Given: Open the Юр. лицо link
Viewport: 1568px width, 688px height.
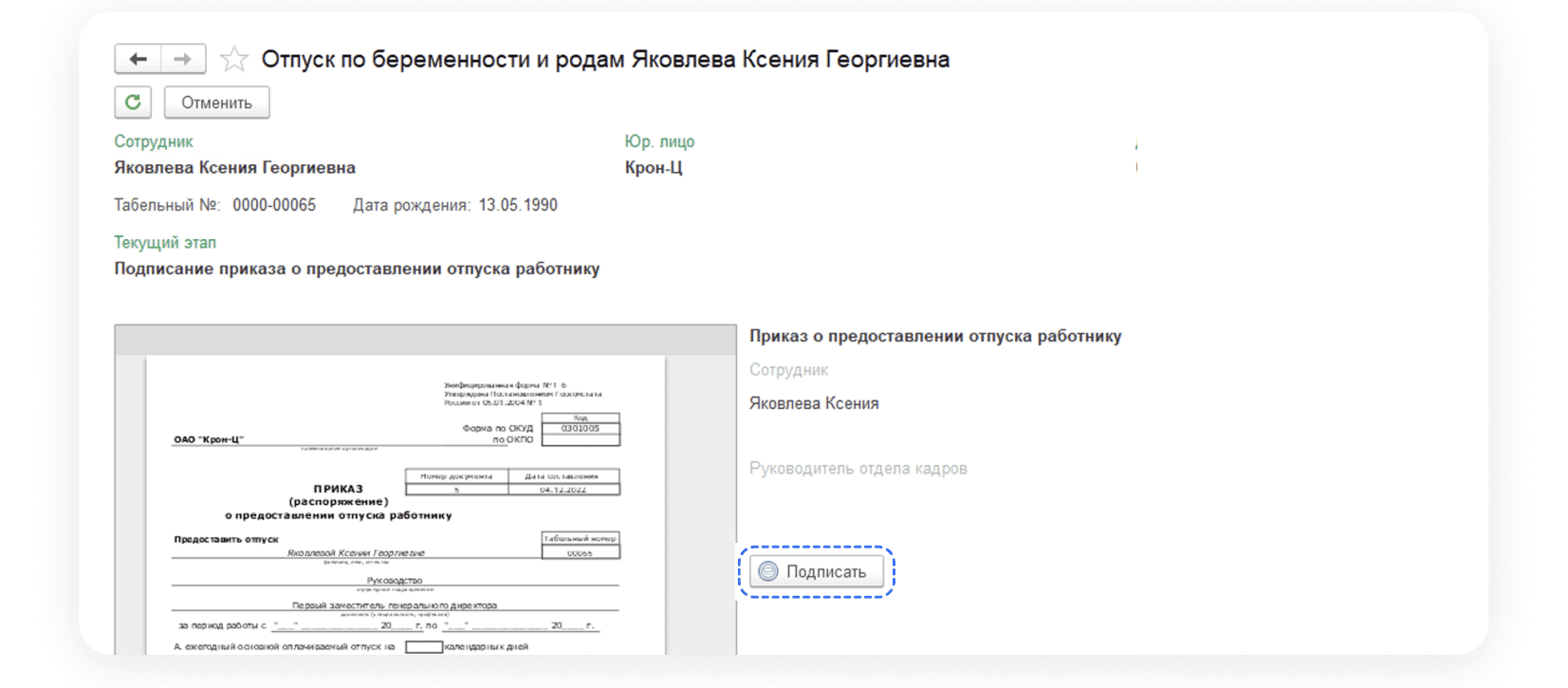Looking at the screenshot, I should tap(659, 141).
